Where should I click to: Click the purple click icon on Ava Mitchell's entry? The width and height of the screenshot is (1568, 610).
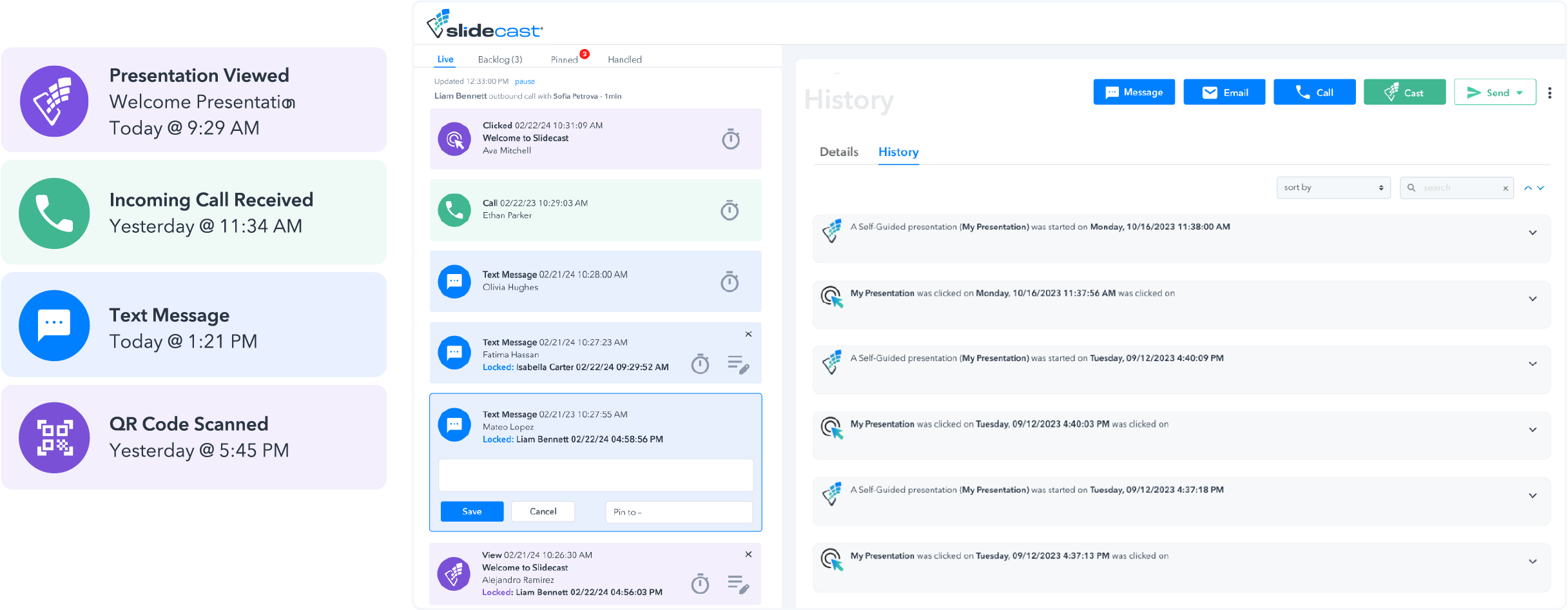pyautogui.click(x=454, y=139)
